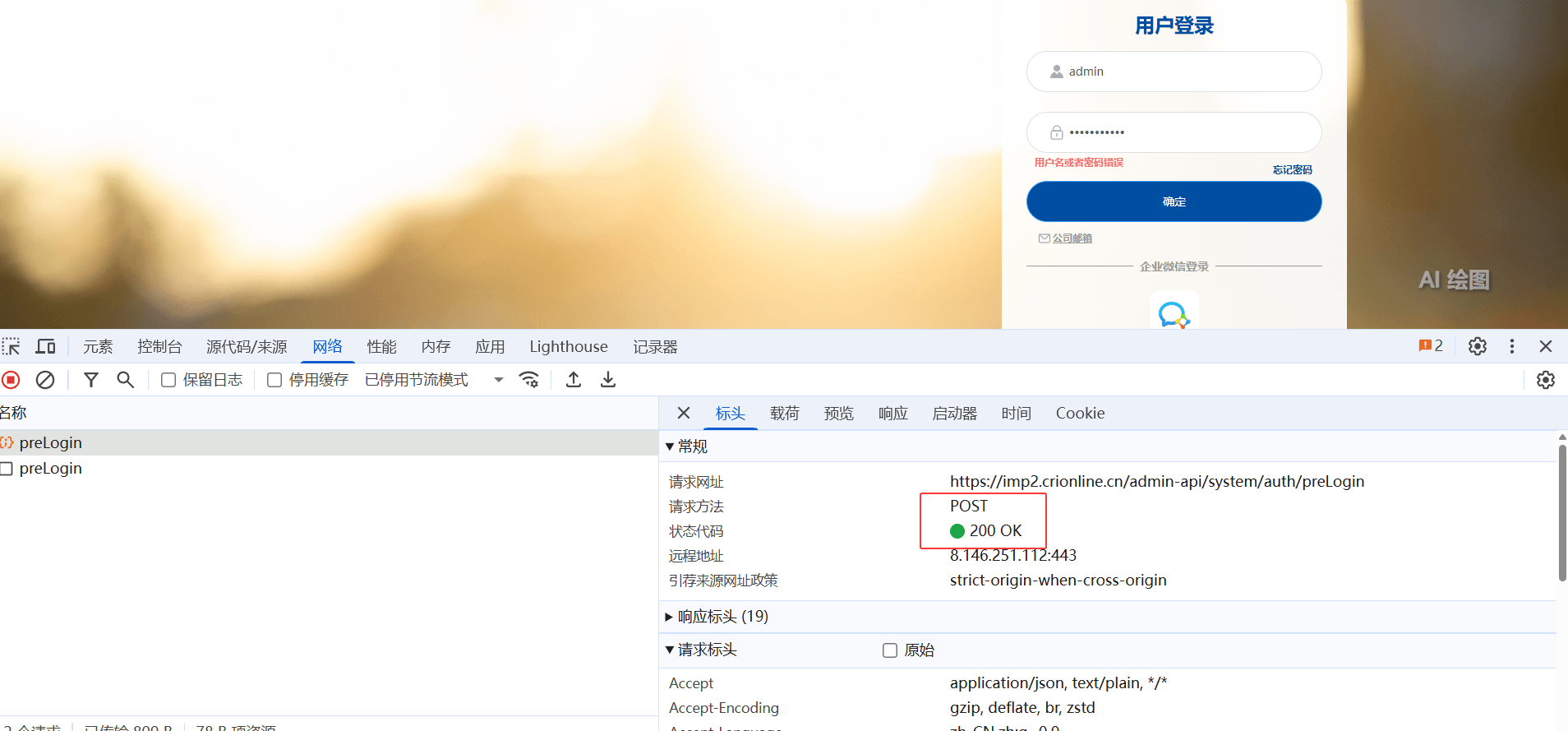The width and height of the screenshot is (1568, 731).
Task: Export HAR file download icon
Action: 608,380
